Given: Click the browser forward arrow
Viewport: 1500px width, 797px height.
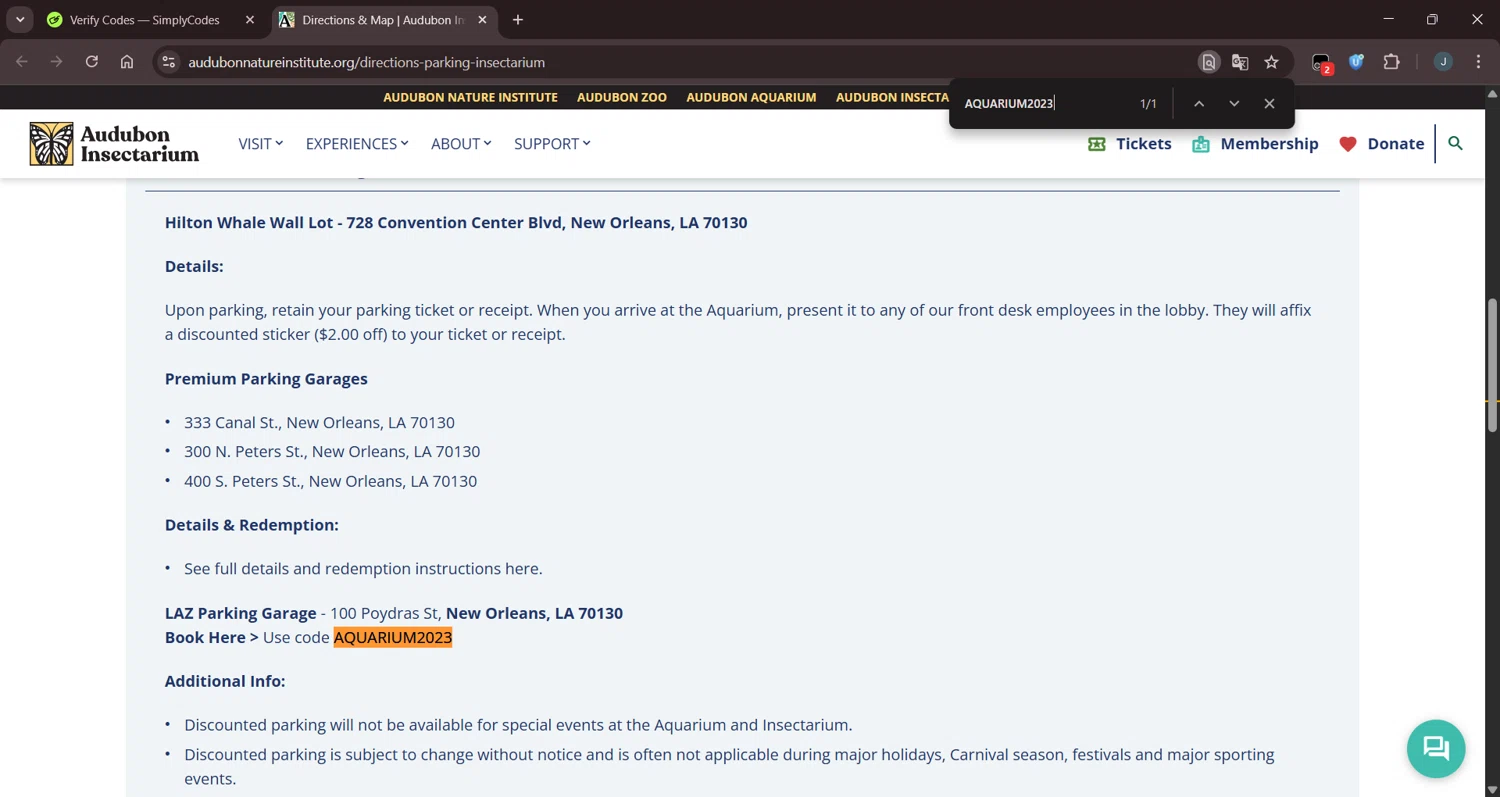Looking at the screenshot, I should pos(56,62).
